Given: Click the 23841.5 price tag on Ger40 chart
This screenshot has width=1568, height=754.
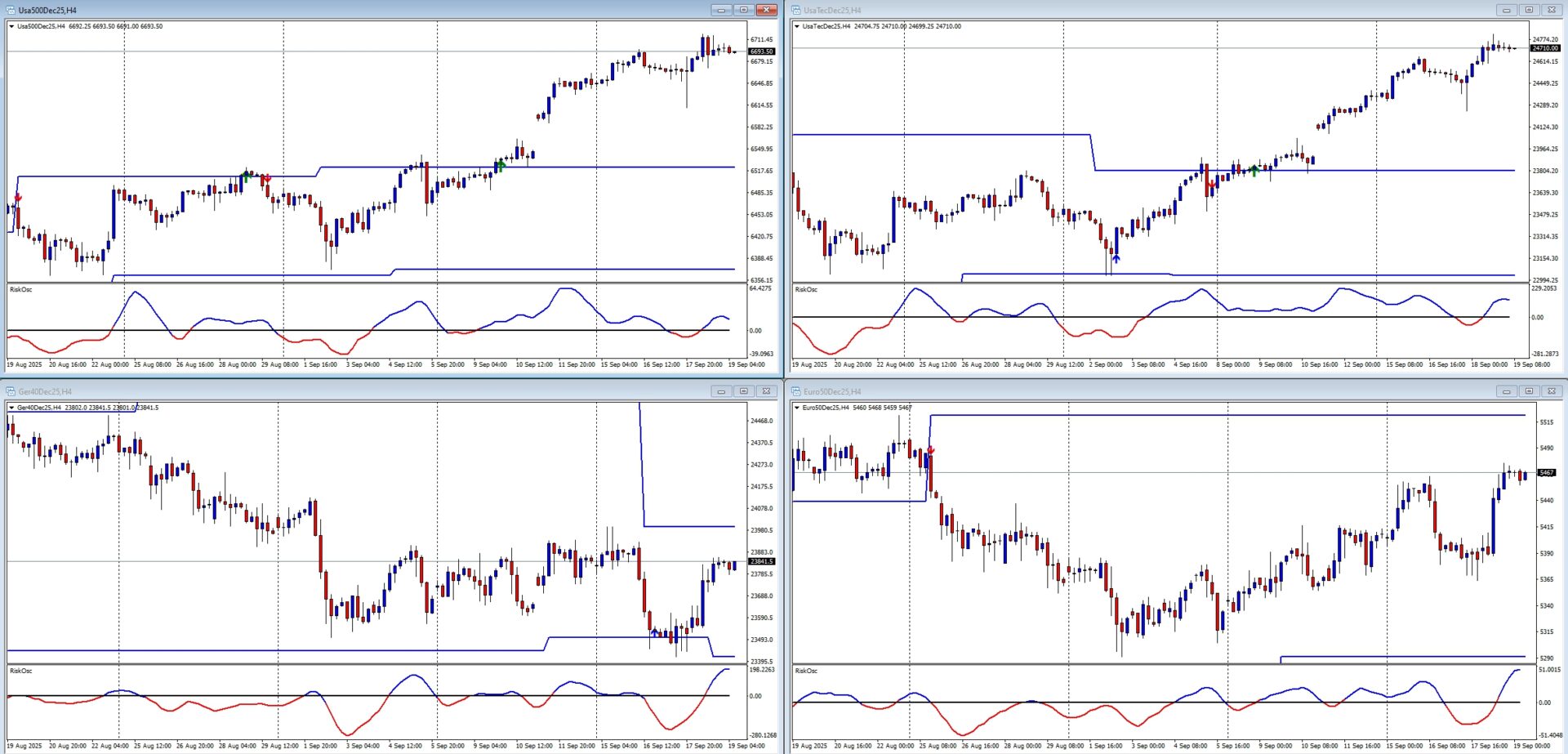Looking at the screenshot, I should tap(761, 561).
